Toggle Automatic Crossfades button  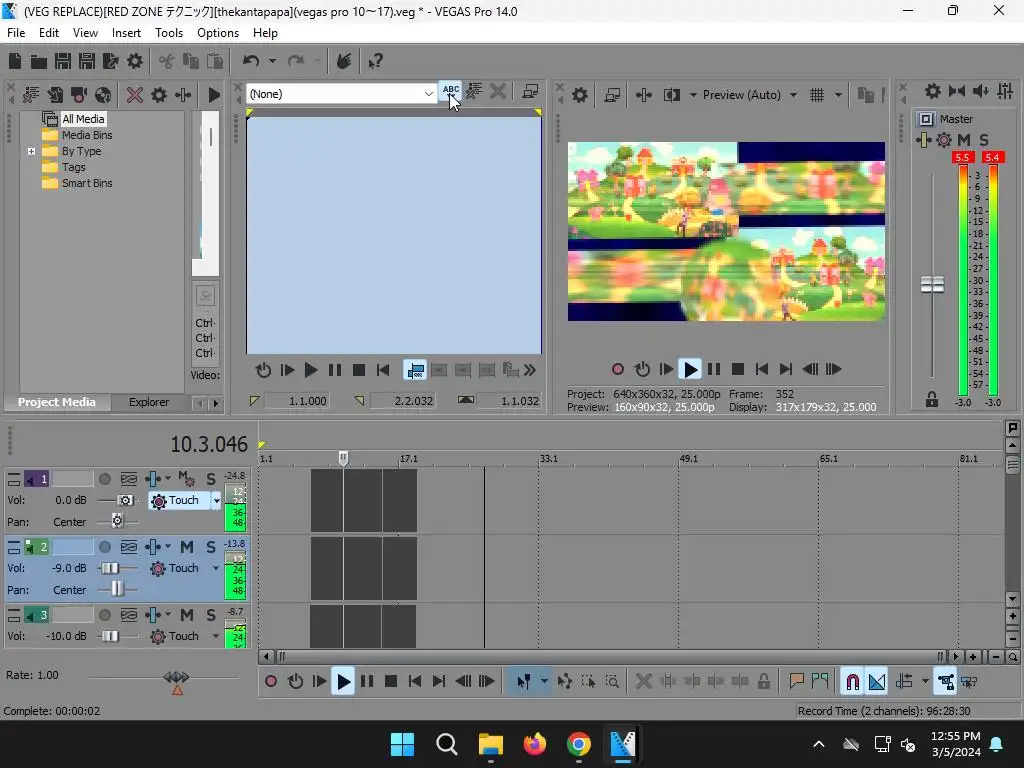coord(877,682)
